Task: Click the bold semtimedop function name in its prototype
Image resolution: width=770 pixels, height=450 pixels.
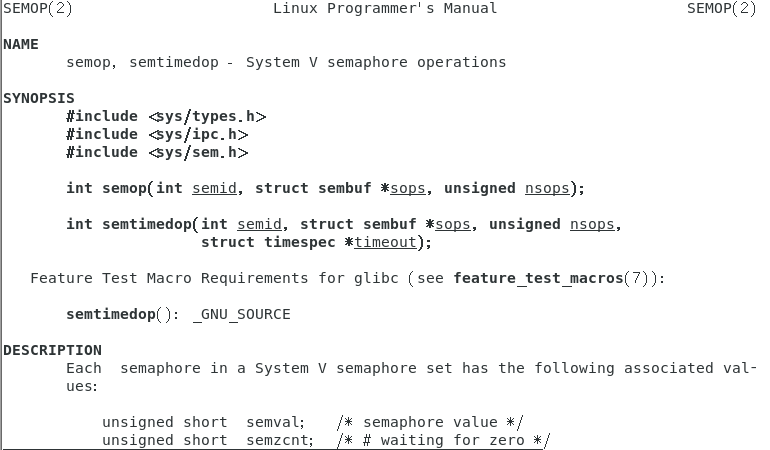Action: pyautogui.click(x=147, y=224)
